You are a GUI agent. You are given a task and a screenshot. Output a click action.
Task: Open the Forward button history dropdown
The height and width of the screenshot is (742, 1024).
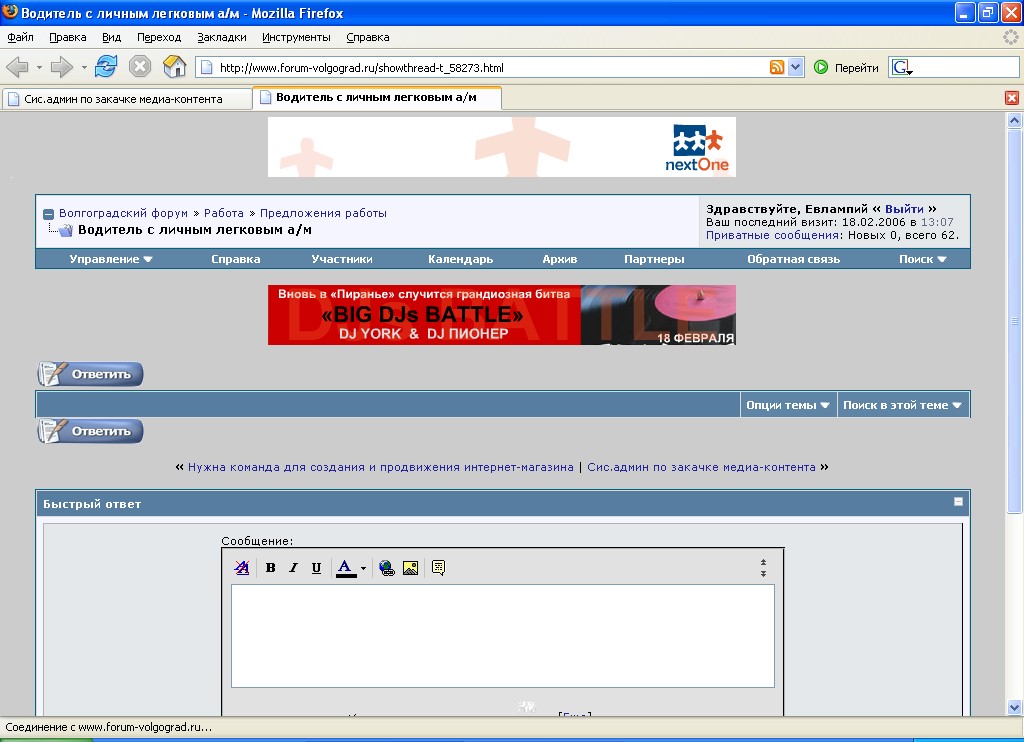tap(84, 67)
